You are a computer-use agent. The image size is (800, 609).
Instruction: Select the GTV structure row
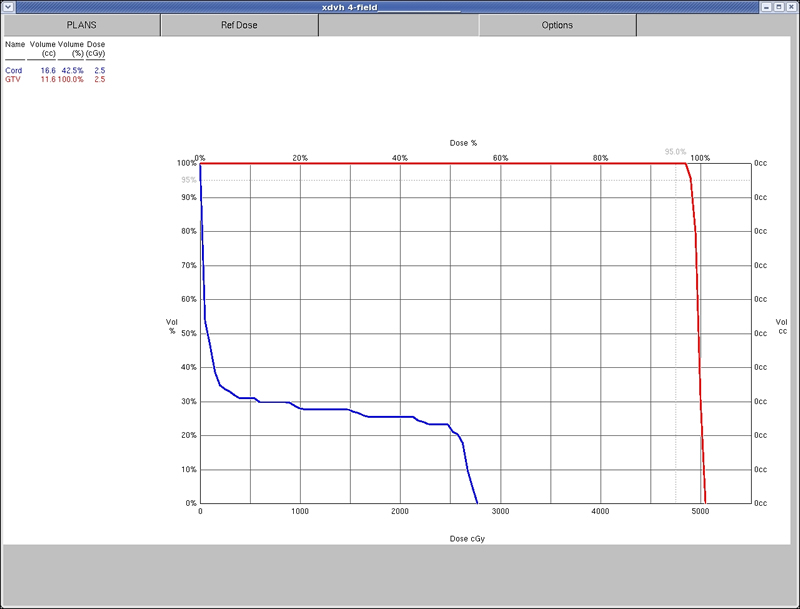coord(13,79)
